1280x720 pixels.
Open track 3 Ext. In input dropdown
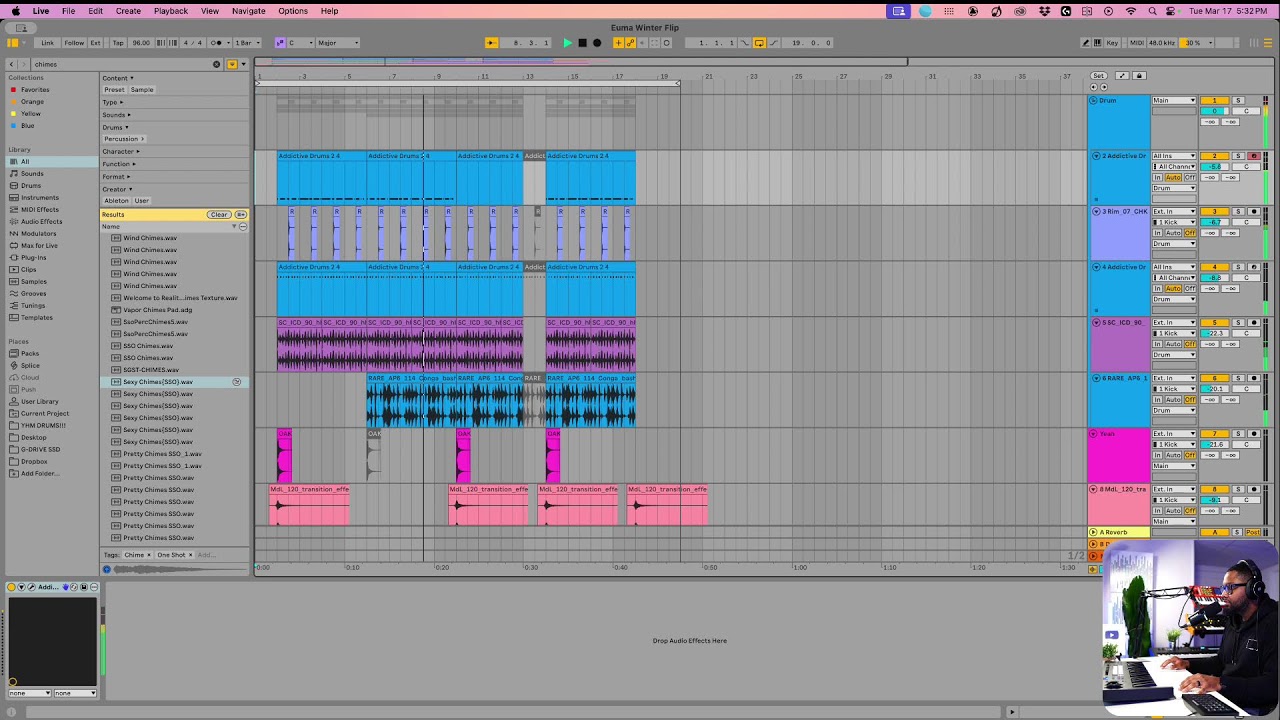(1174, 212)
